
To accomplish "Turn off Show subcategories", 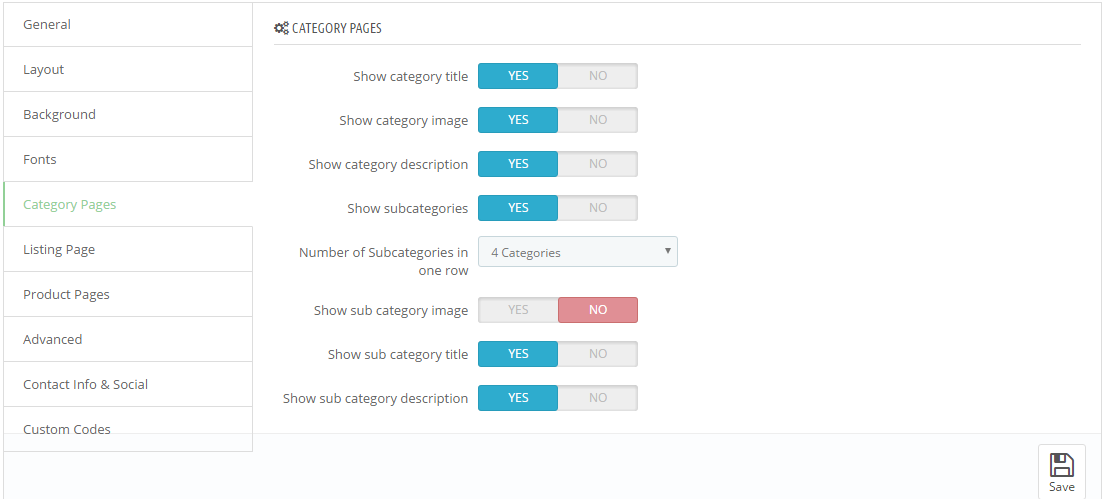I will pyautogui.click(x=598, y=208).
